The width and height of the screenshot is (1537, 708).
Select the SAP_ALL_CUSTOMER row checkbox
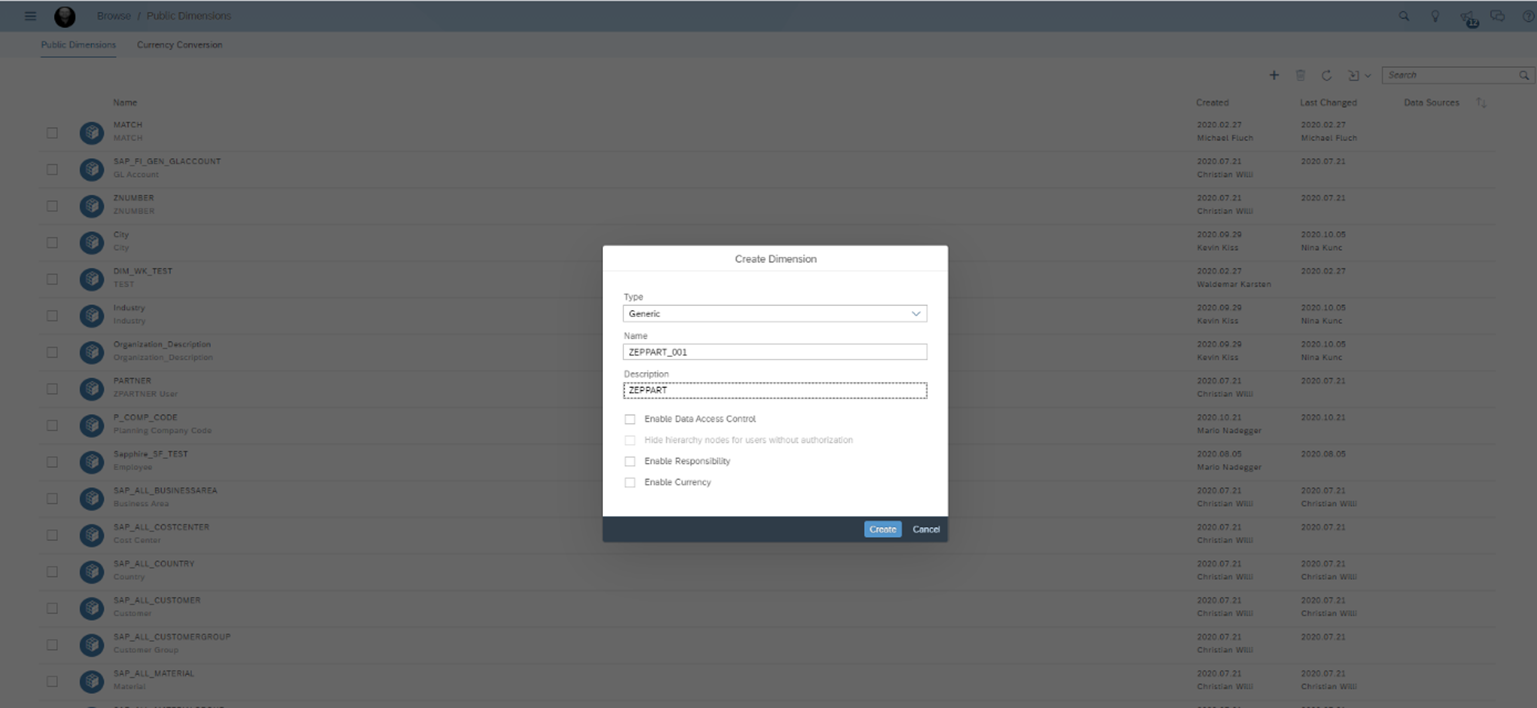[52, 607]
